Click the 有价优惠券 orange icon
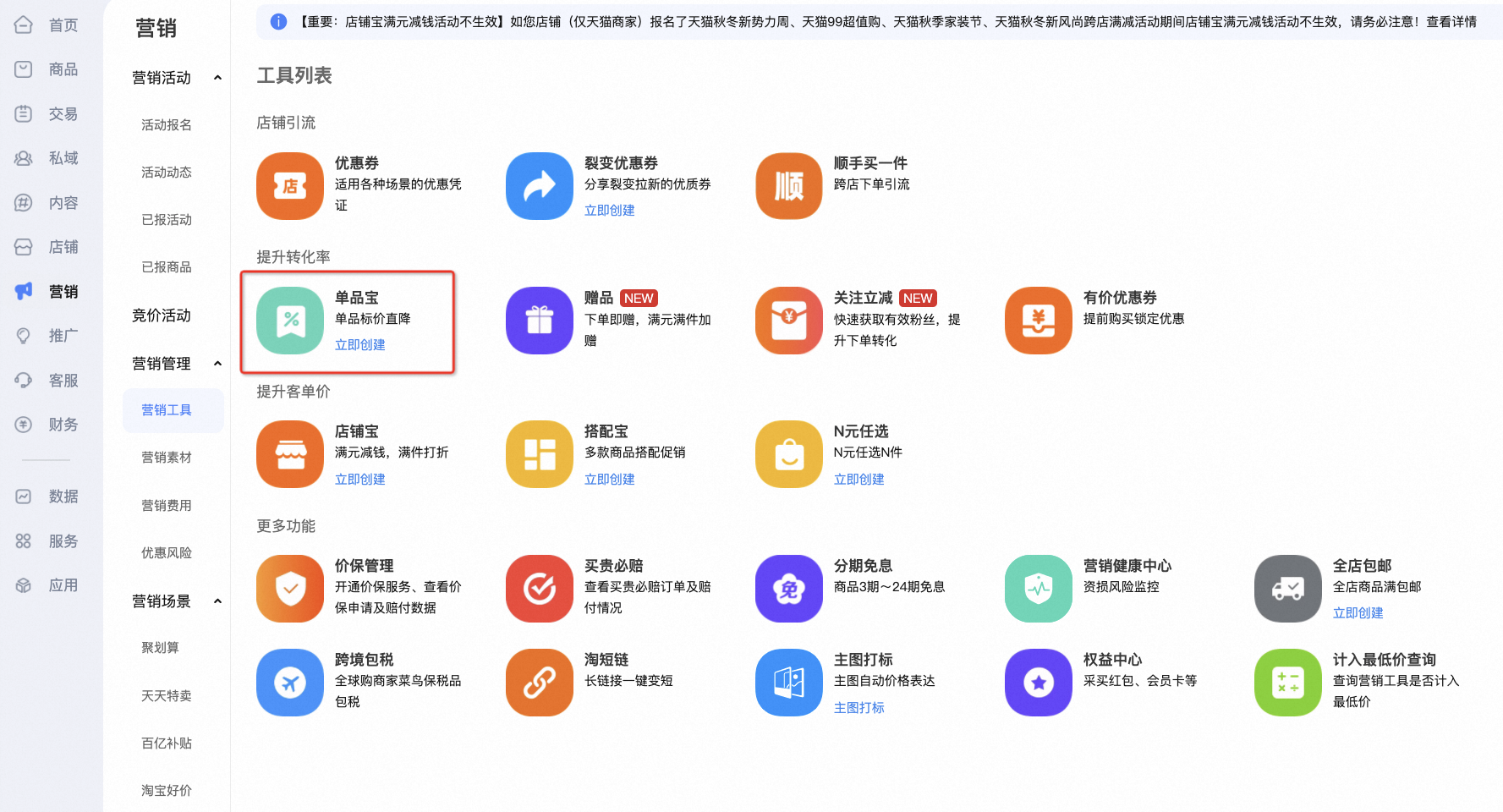Viewport: 1503px width, 812px height. click(x=1039, y=321)
